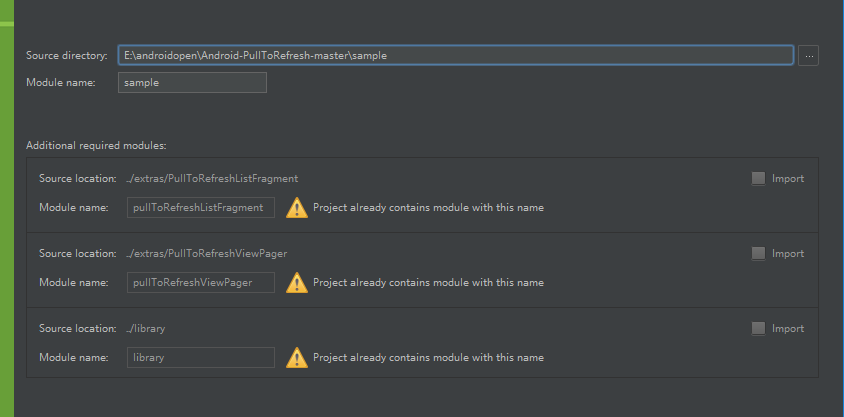This screenshot has width=844, height=417.
Task: Click the library module name field
Action: click(201, 357)
